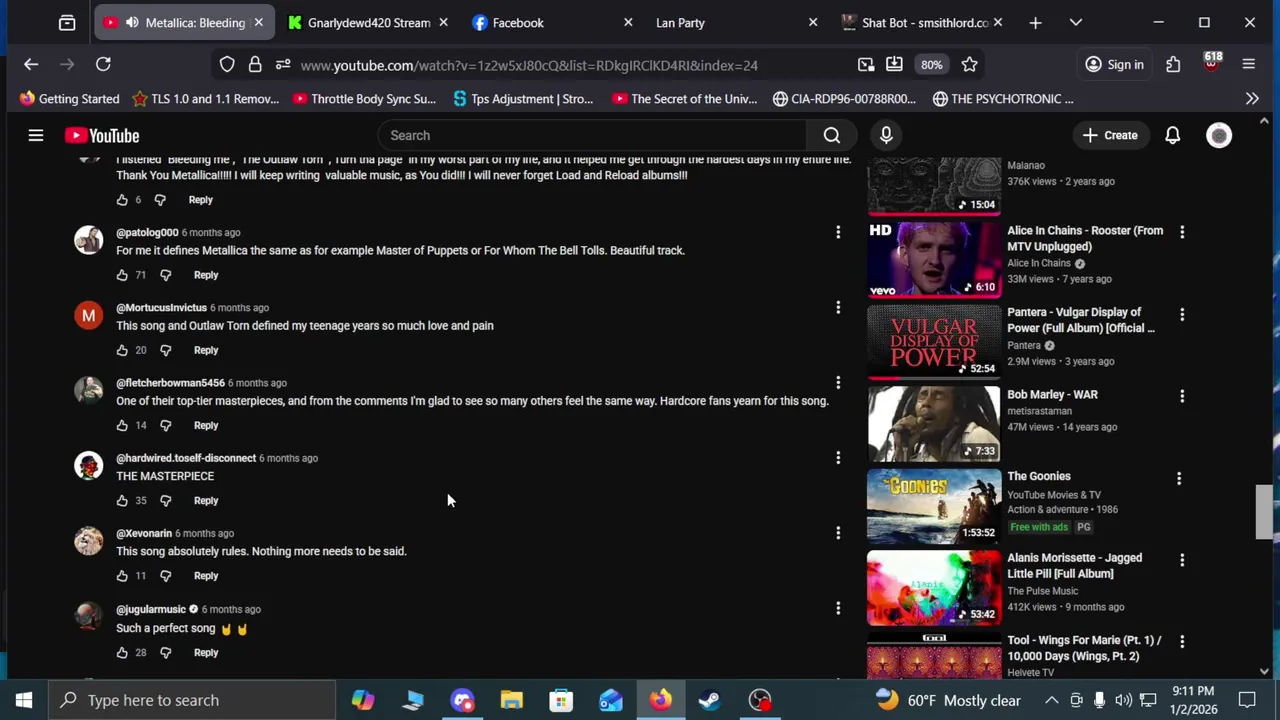Click the Create button
The height and width of the screenshot is (720, 1280).
[x=1110, y=135]
